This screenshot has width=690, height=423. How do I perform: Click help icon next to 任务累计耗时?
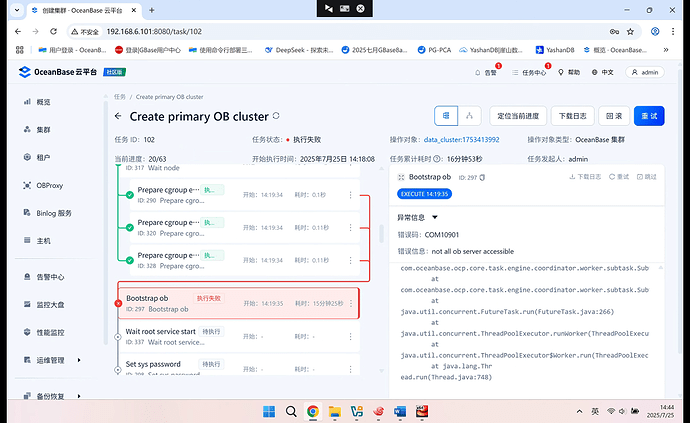coord(437,159)
